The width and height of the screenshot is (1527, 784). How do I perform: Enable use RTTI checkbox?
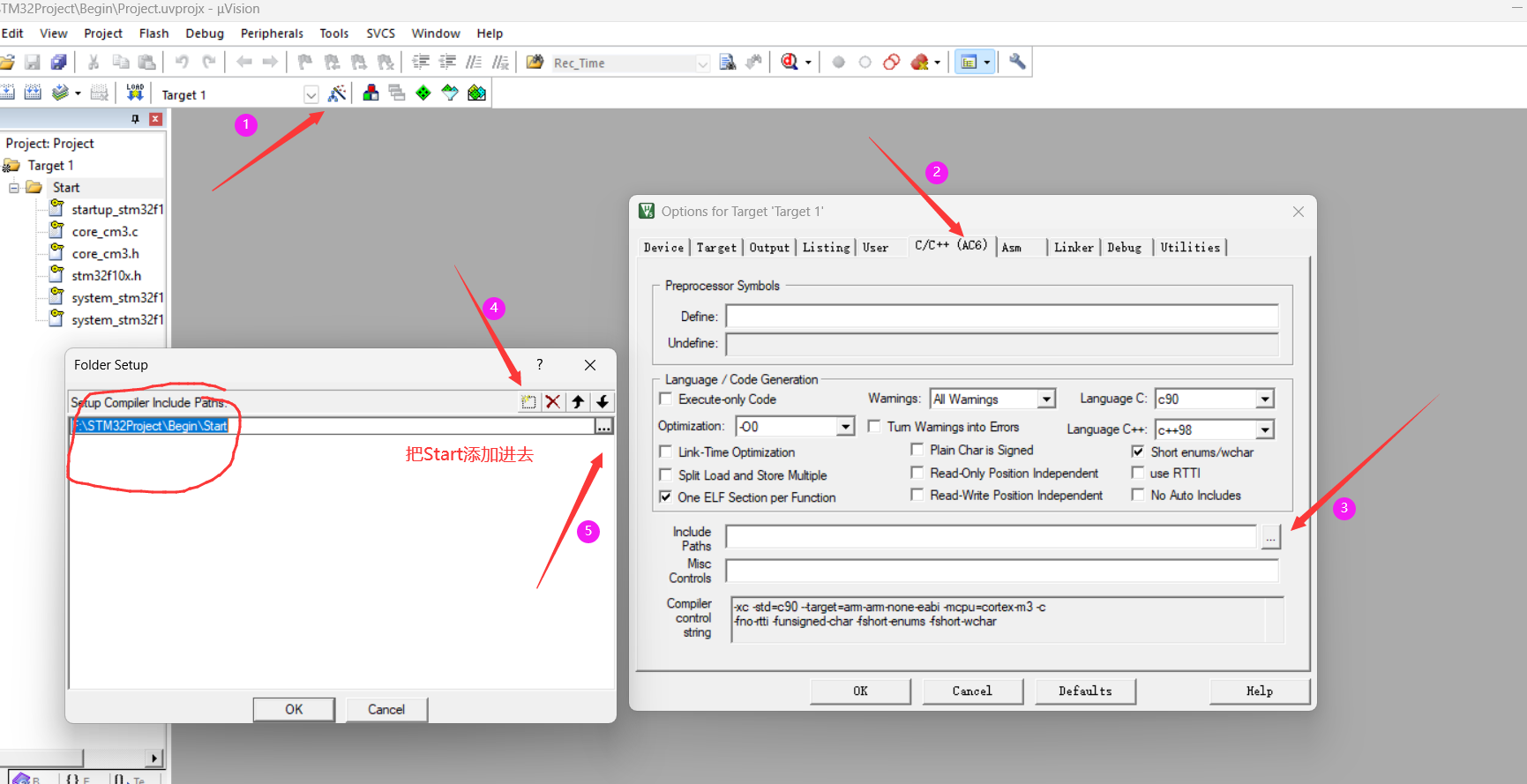click(1138, 473)
